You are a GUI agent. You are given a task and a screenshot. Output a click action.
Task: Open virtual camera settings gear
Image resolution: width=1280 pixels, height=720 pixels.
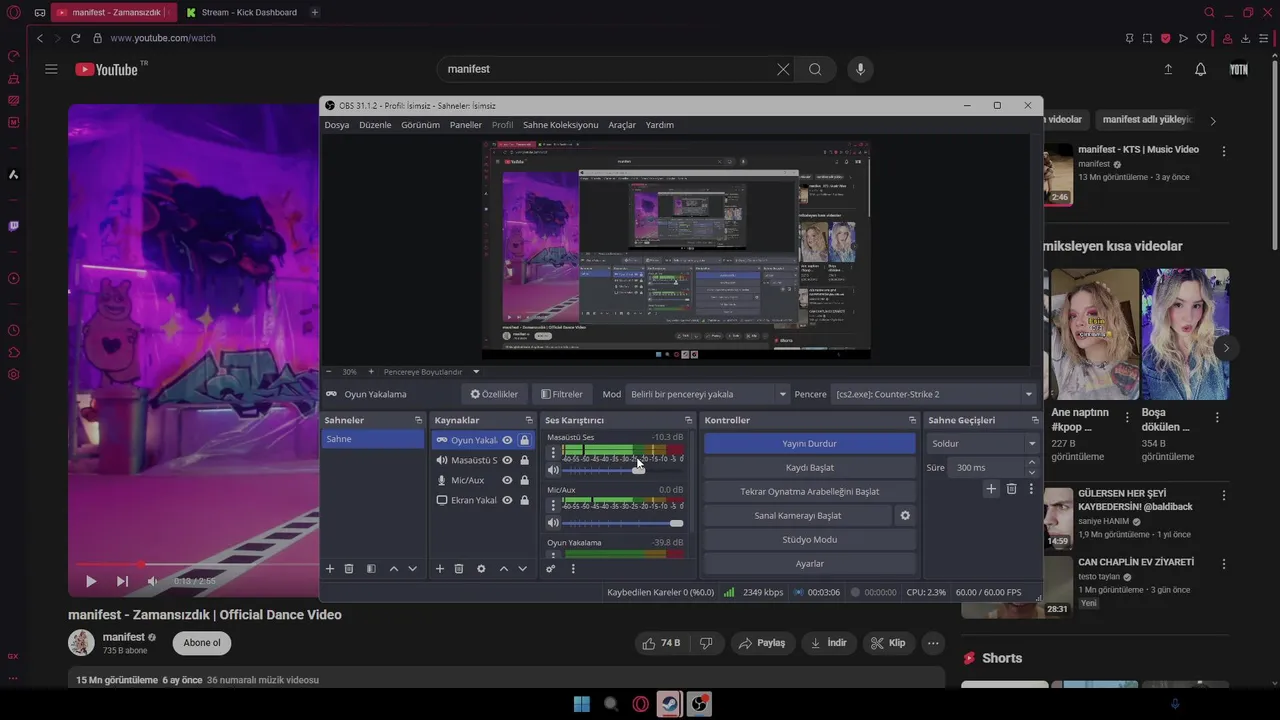[905, 516]
